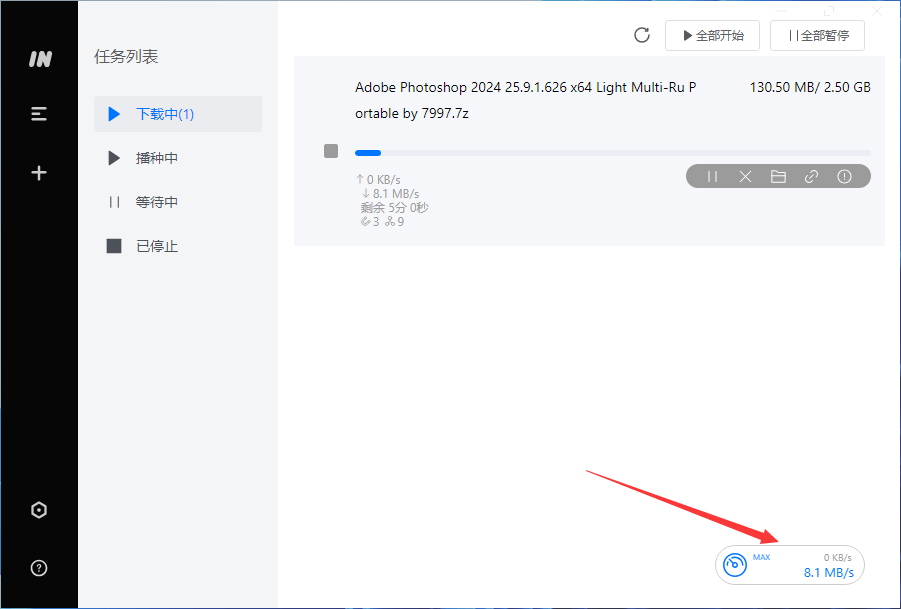Open the task list menu icon
The height and width of the screenshot is (609, 901).
tap(39, 114)
